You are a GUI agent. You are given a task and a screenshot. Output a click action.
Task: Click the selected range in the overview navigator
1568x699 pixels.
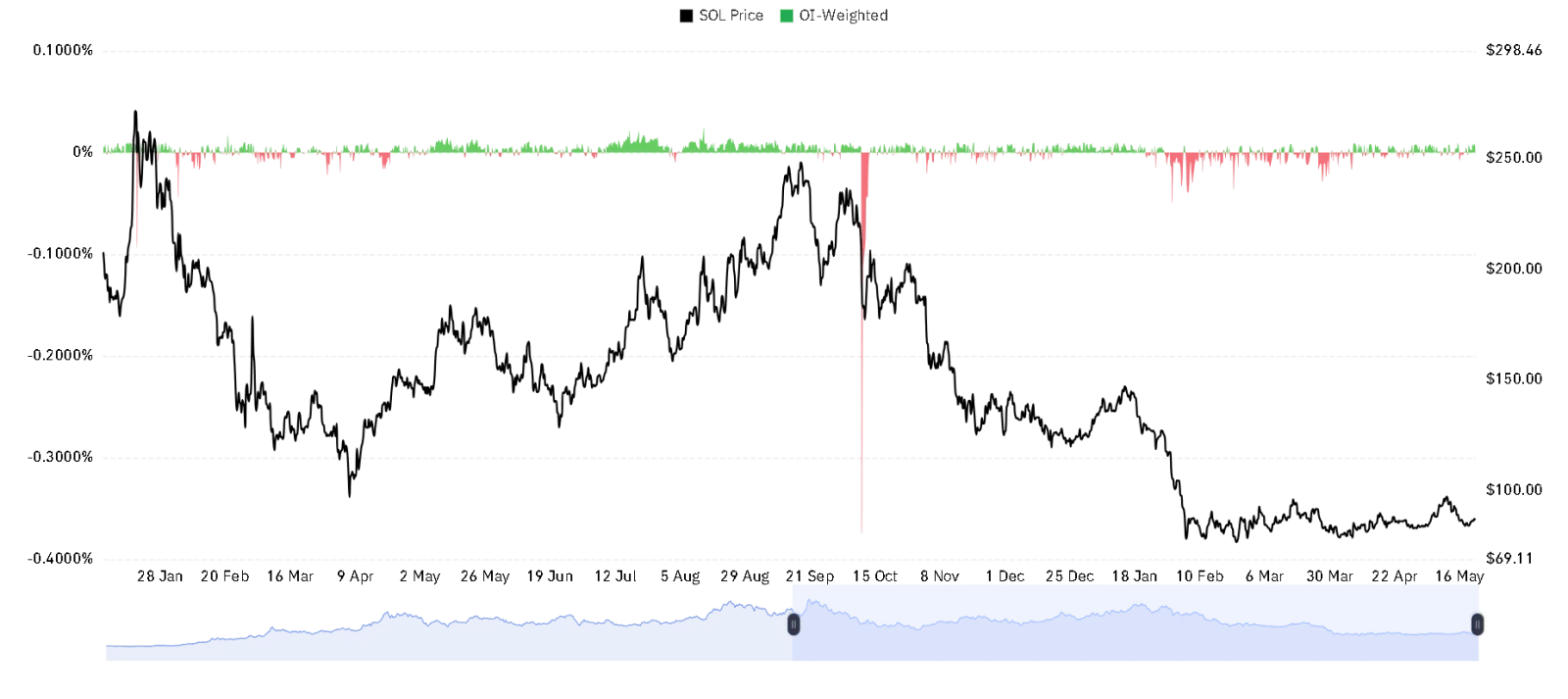coord(1135,624)
